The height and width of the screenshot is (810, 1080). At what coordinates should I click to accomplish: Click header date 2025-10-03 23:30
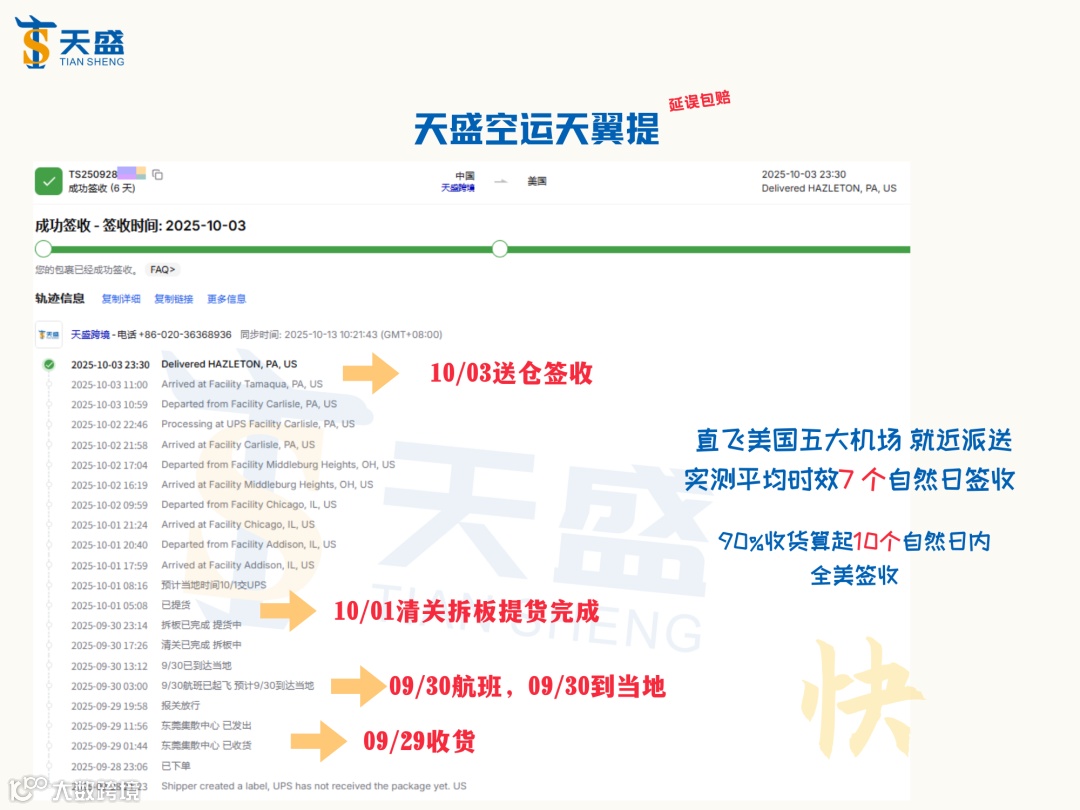[804, 174]
